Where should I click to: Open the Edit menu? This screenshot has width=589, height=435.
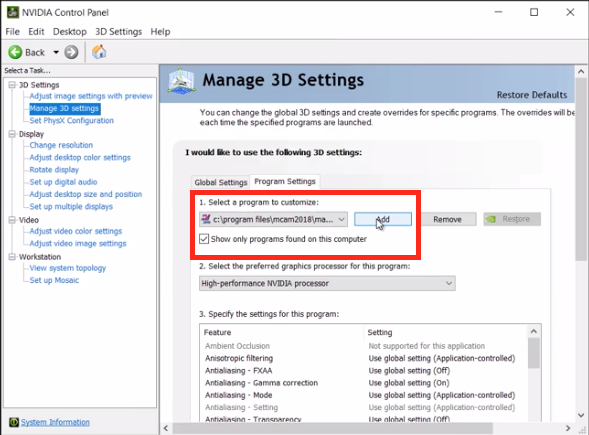point(36,32)
